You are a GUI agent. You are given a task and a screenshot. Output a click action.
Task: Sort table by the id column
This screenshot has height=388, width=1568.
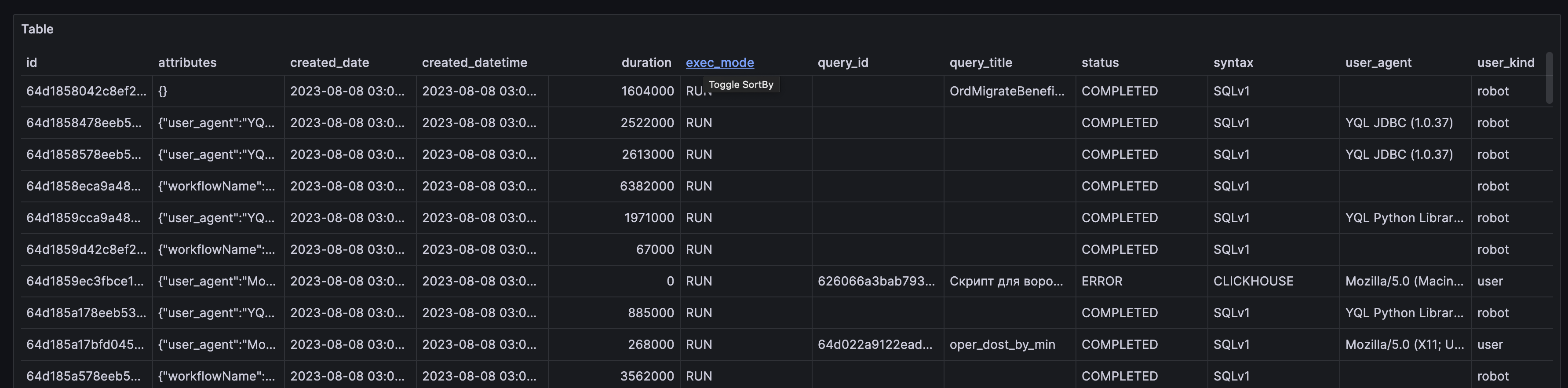click(32, 63)
